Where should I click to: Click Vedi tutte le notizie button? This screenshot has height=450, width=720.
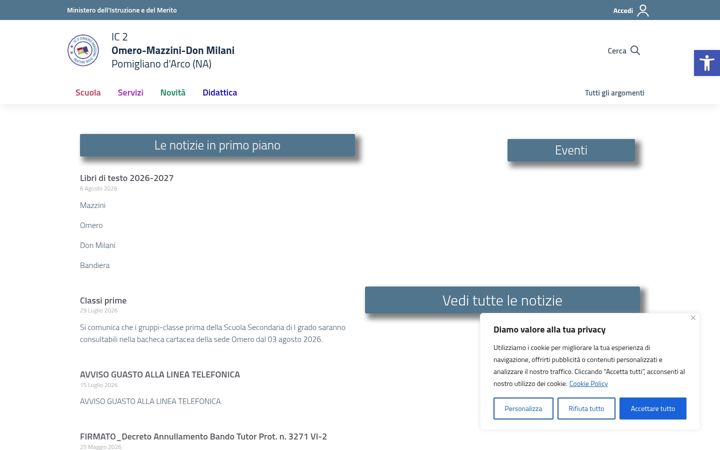tap(502, 300)
